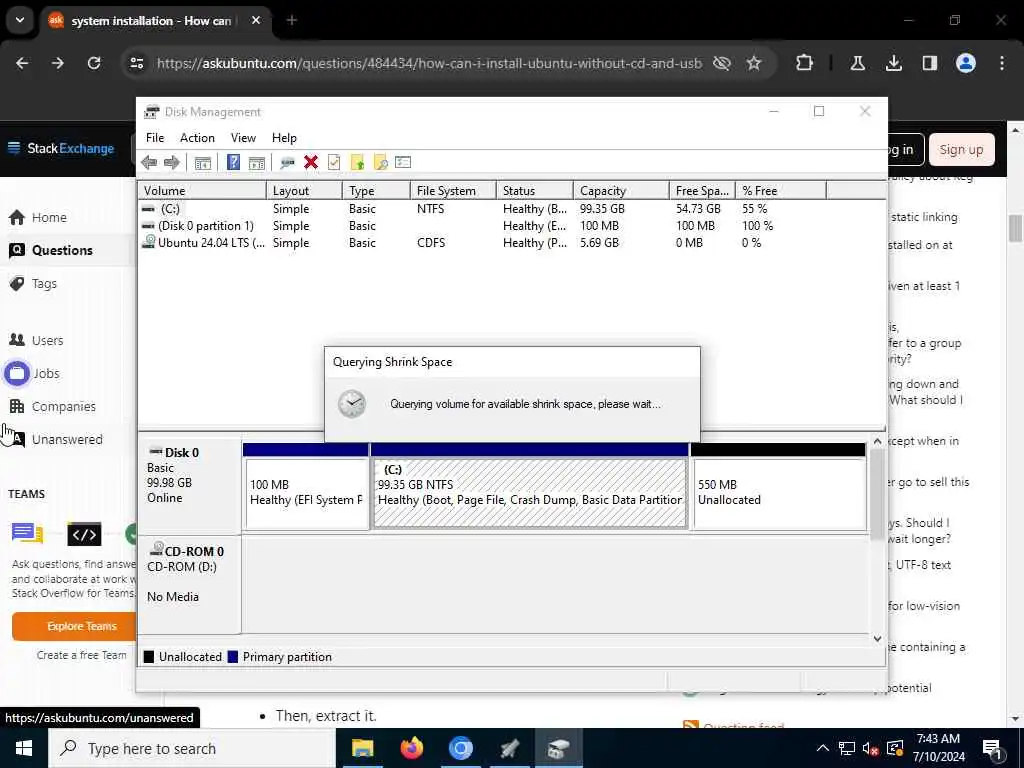Open the Help menu

(284, 138)
